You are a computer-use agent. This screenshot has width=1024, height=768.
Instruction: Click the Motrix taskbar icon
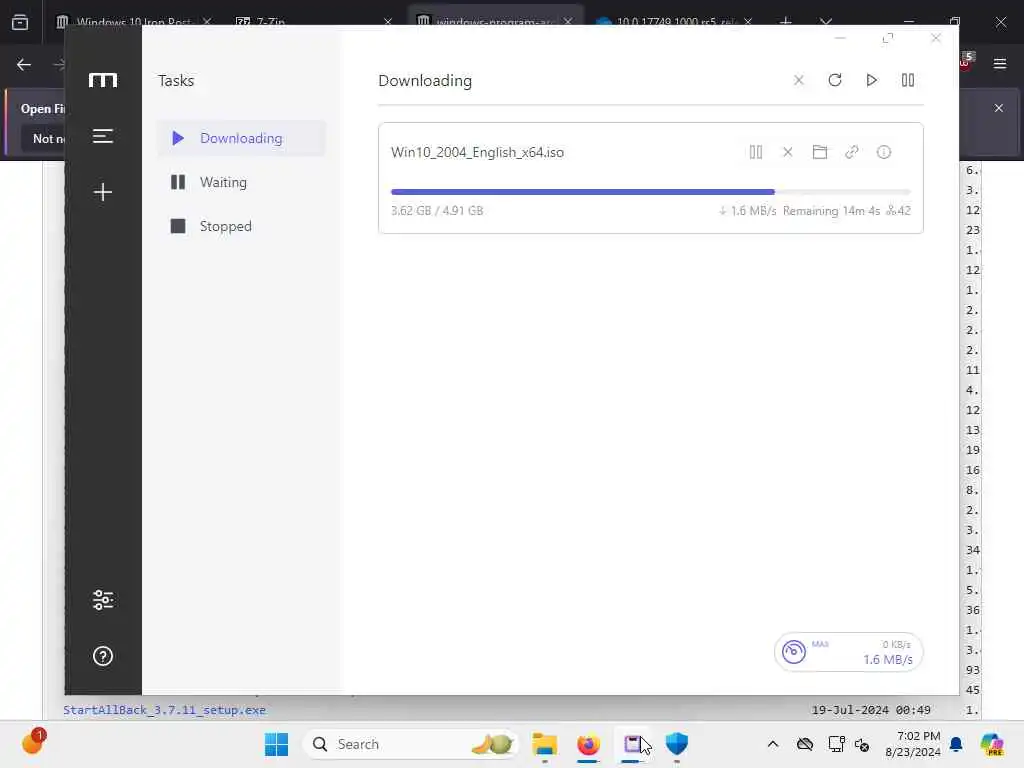point(632,744)
